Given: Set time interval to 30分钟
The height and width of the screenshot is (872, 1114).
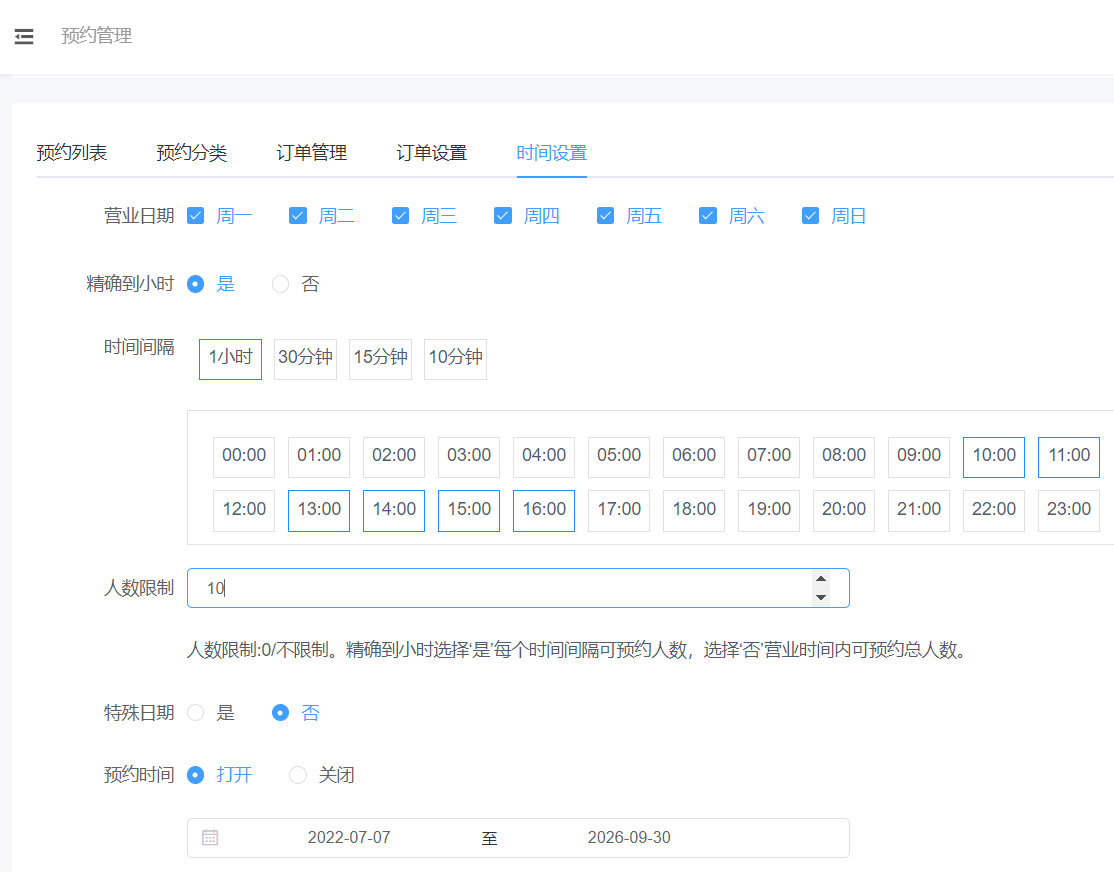Looking at the screenshot, I should [305, 360].
